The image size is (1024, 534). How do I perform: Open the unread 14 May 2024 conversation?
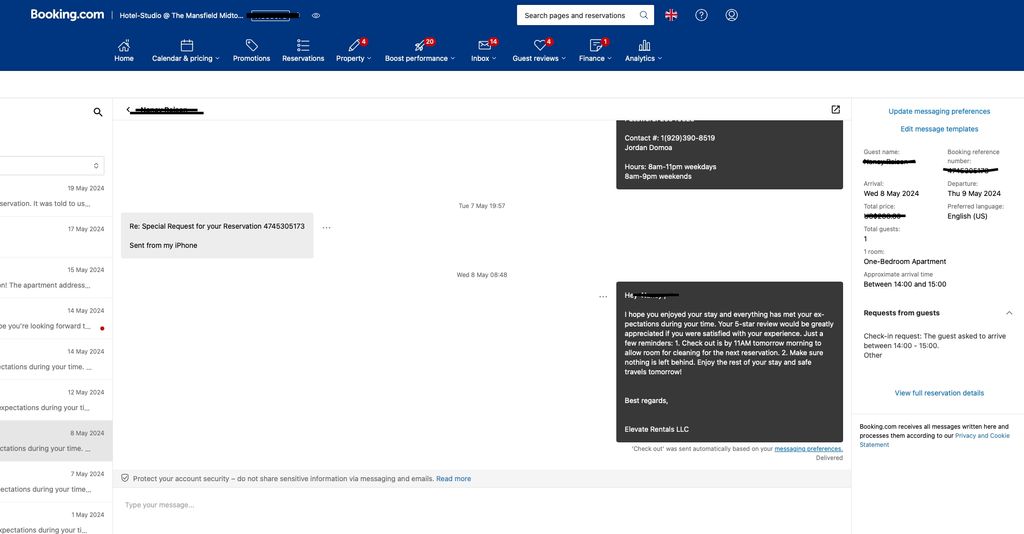pyautogui.click(x=56, y=319)
